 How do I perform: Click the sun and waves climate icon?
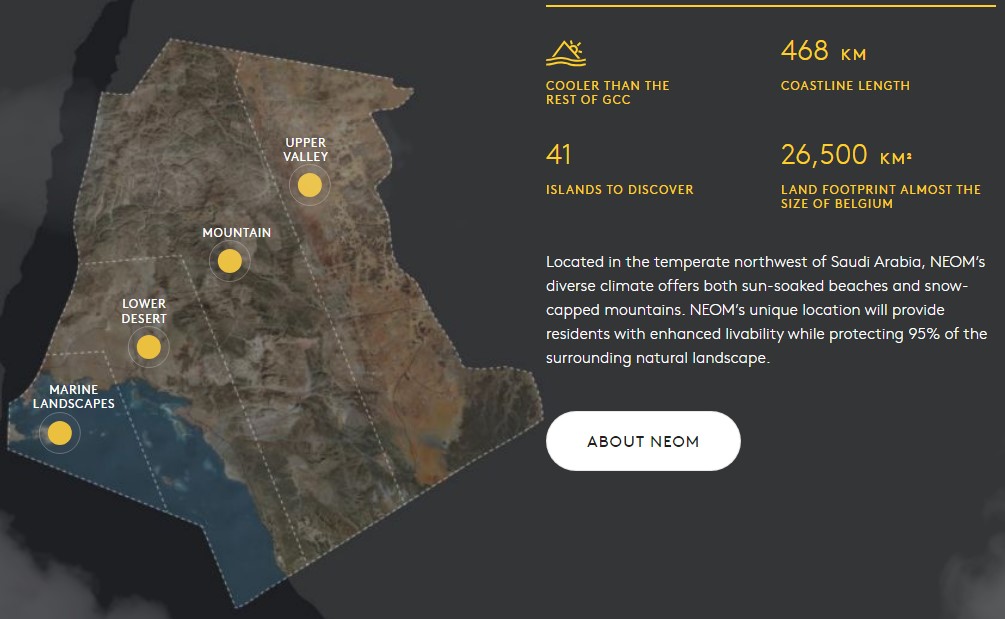[566, 53]
